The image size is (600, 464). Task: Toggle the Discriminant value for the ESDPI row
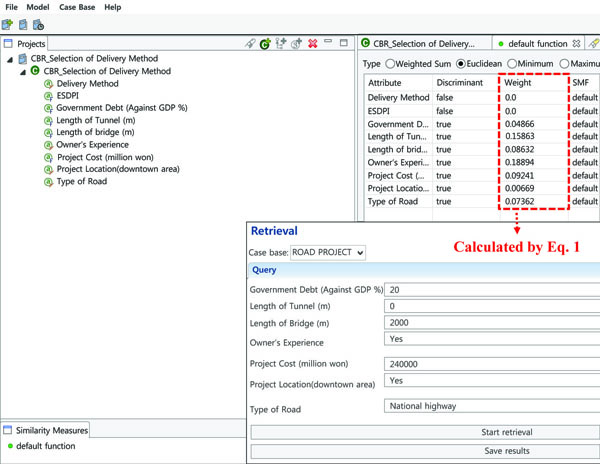click(445, 111)
